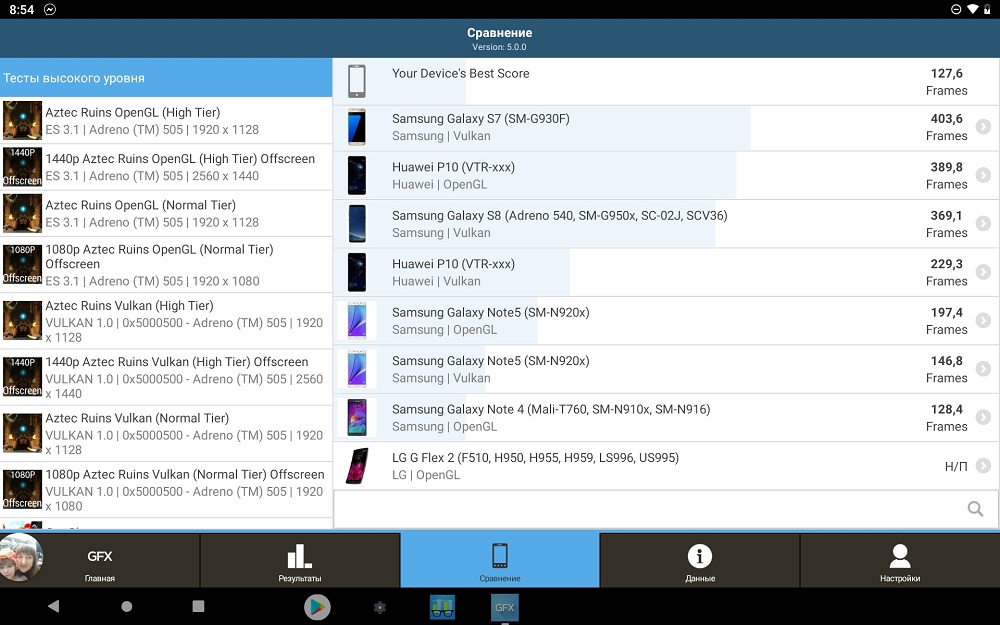Click the 403,6 Frames score
The height and width of the screenshot is (625, 1000).
click(946, 127)
